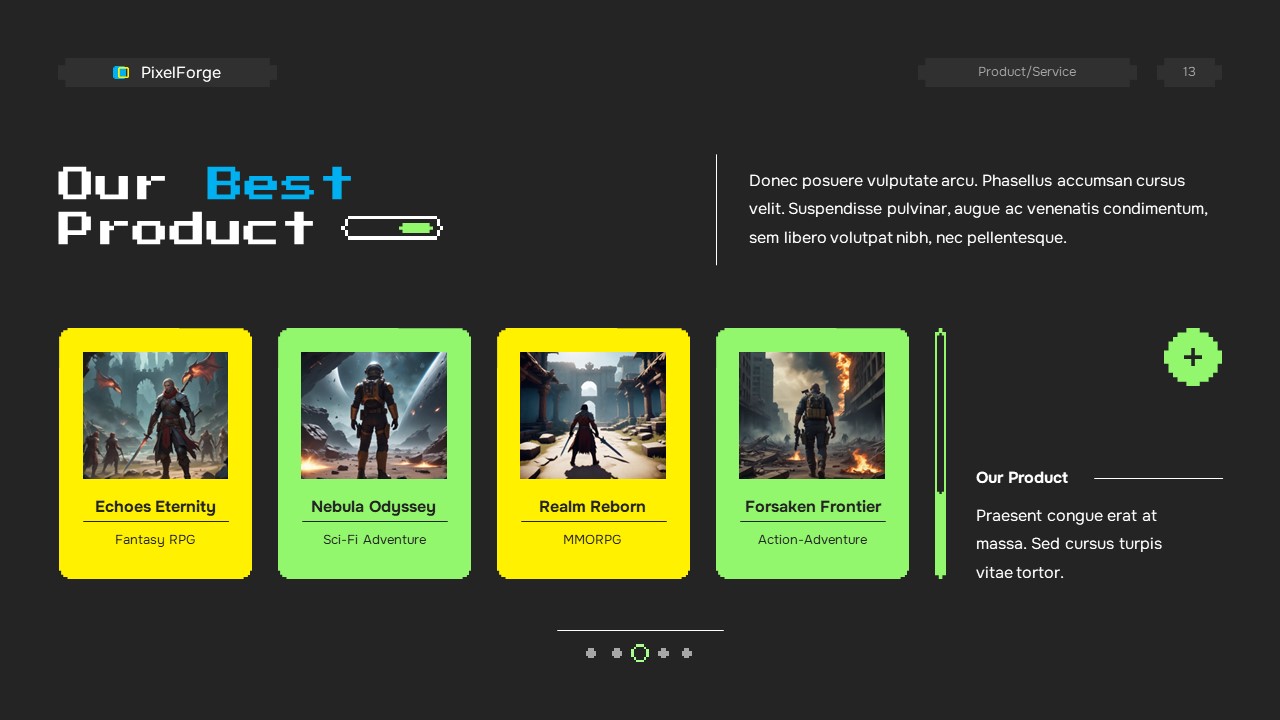Viewport: 1280px width, 720px height.
Task: Click the Sci-Fi Adventure genre label
Action: (x=374, y=539)
